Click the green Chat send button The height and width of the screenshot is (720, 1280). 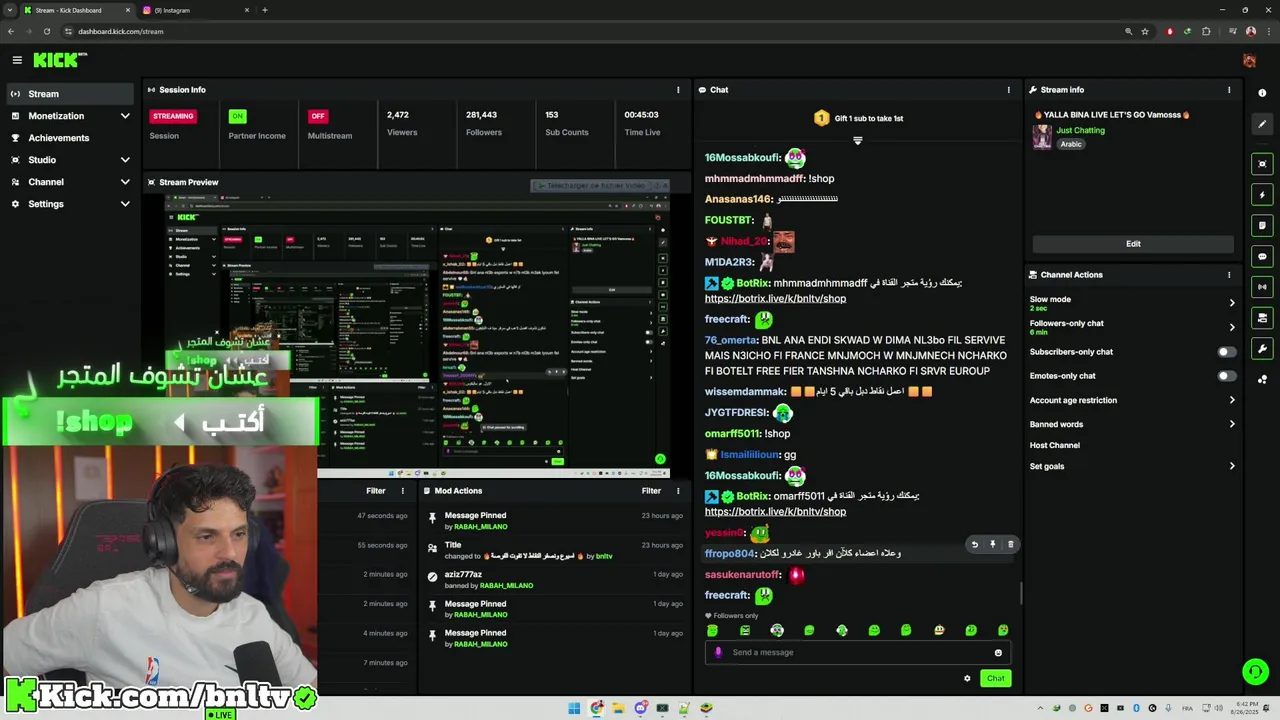[995, 679]
